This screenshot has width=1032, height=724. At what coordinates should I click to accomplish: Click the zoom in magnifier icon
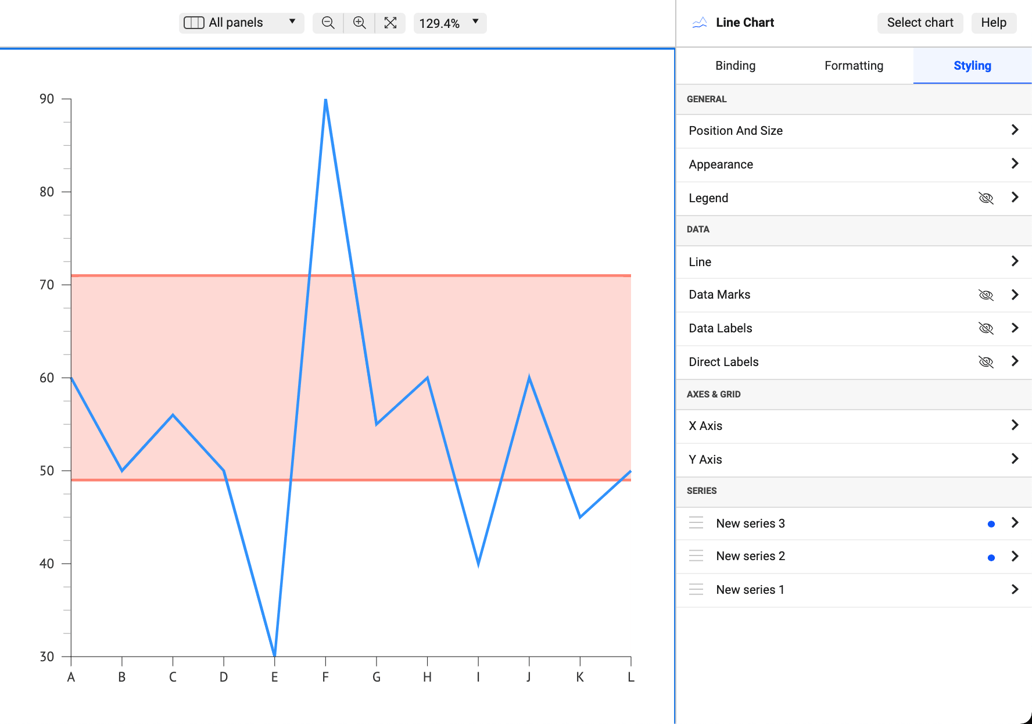pos(359,22)
